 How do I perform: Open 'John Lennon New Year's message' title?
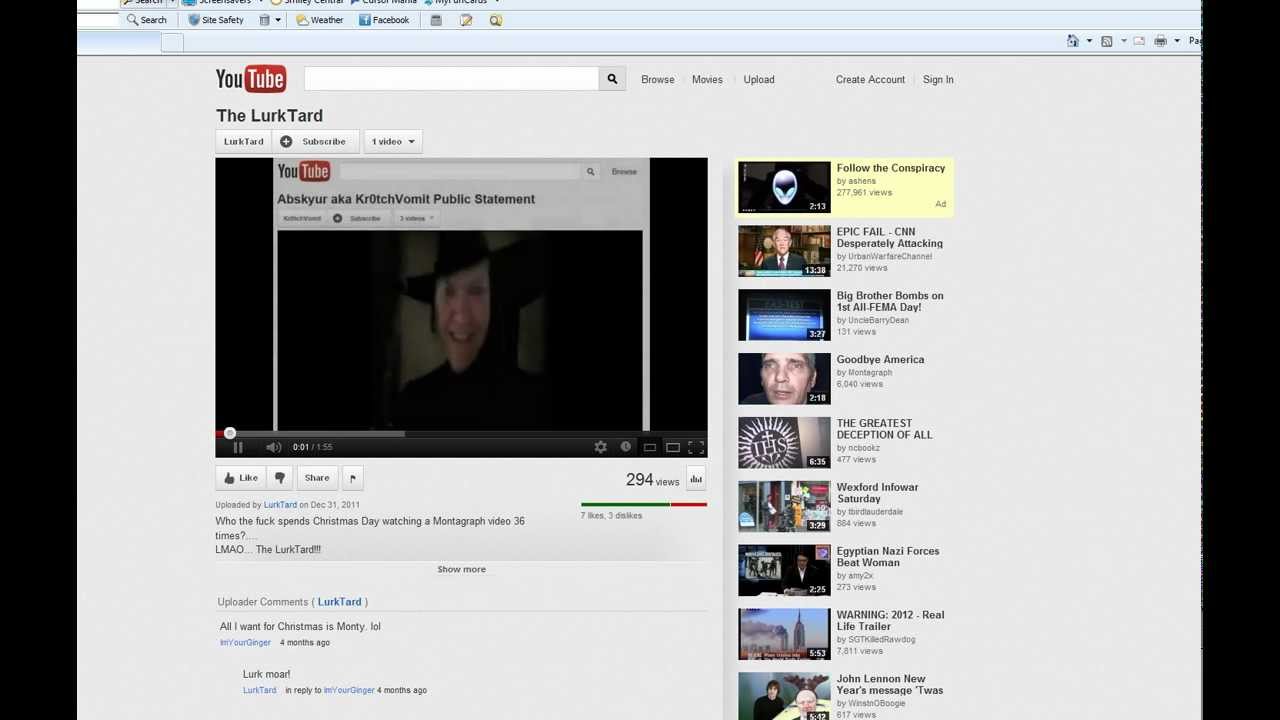coord(890,685)
